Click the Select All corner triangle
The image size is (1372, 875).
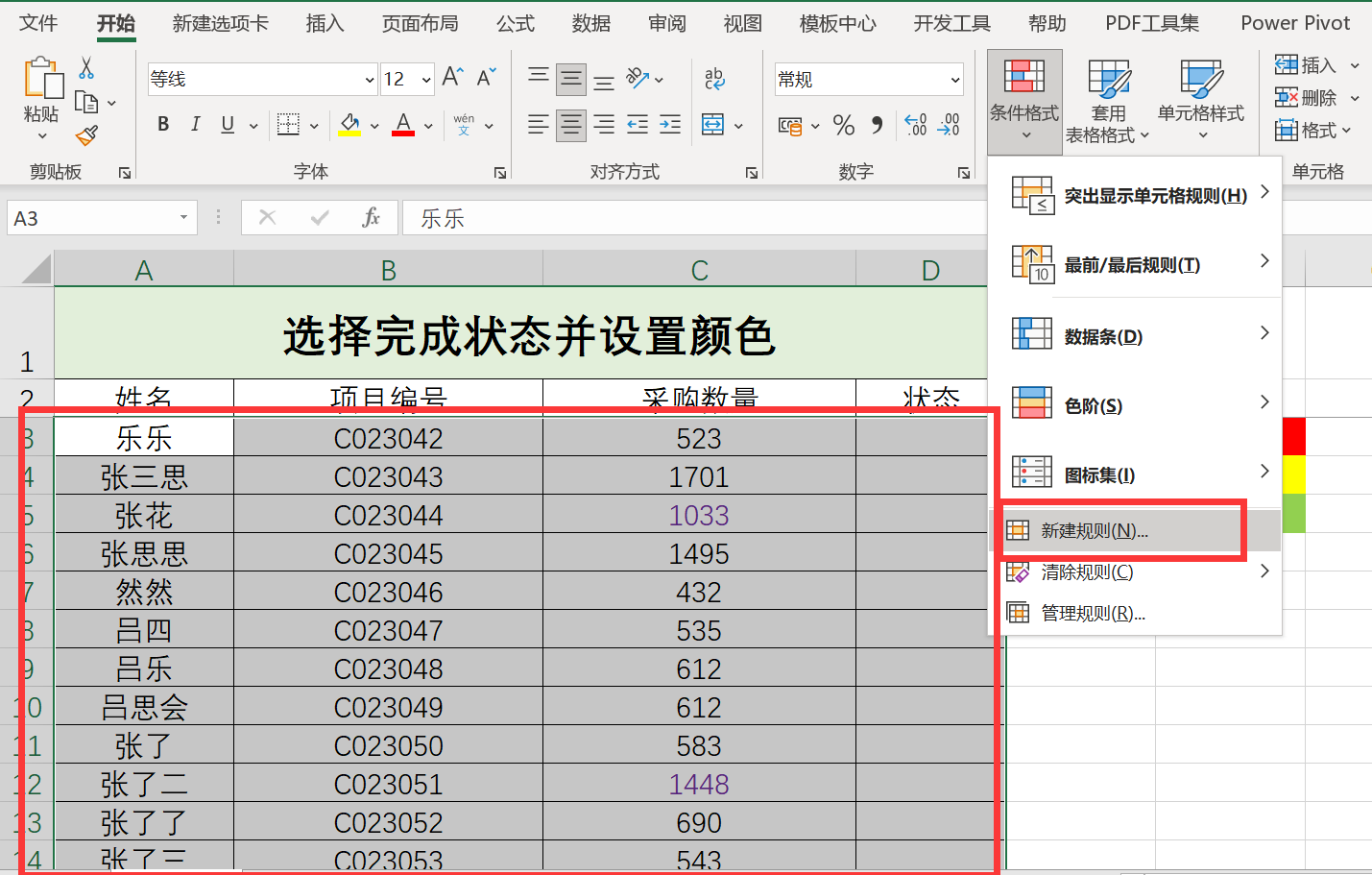point(36,269)
